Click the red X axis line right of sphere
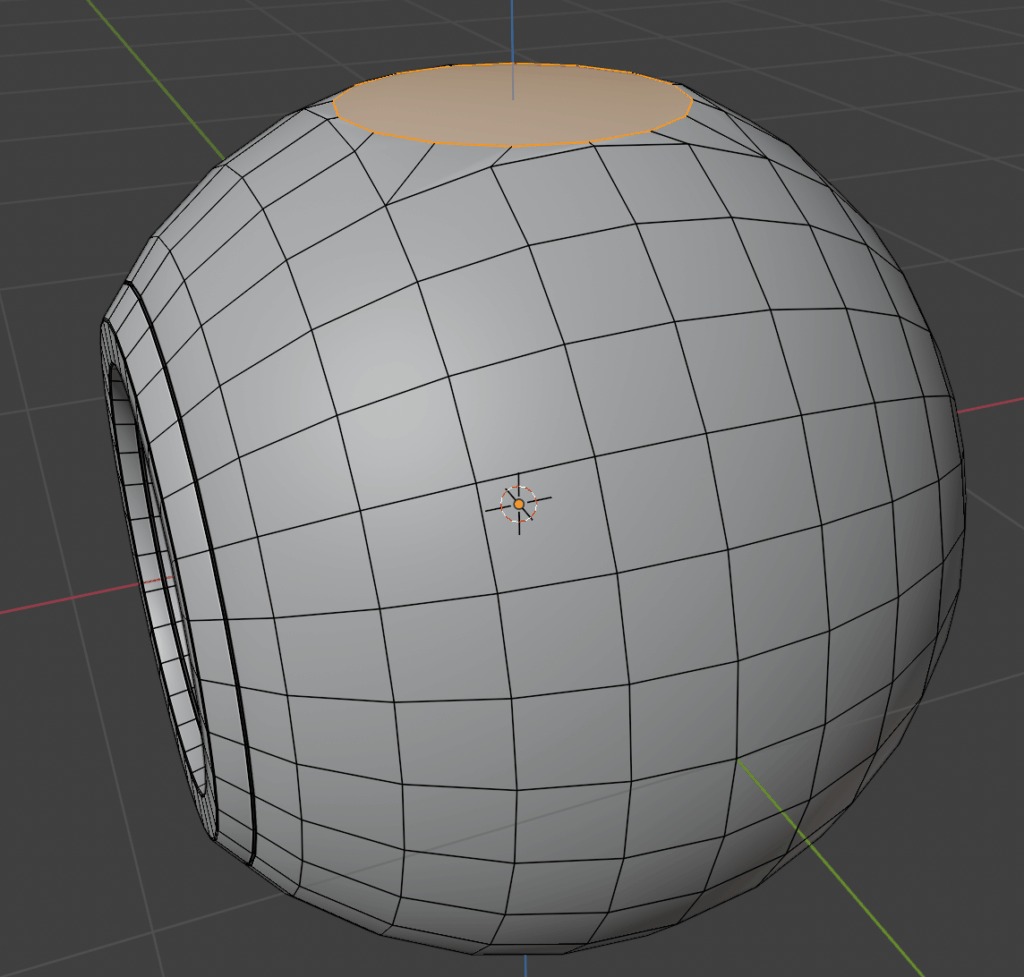The image size is (1024, 977). click(990, 405)
